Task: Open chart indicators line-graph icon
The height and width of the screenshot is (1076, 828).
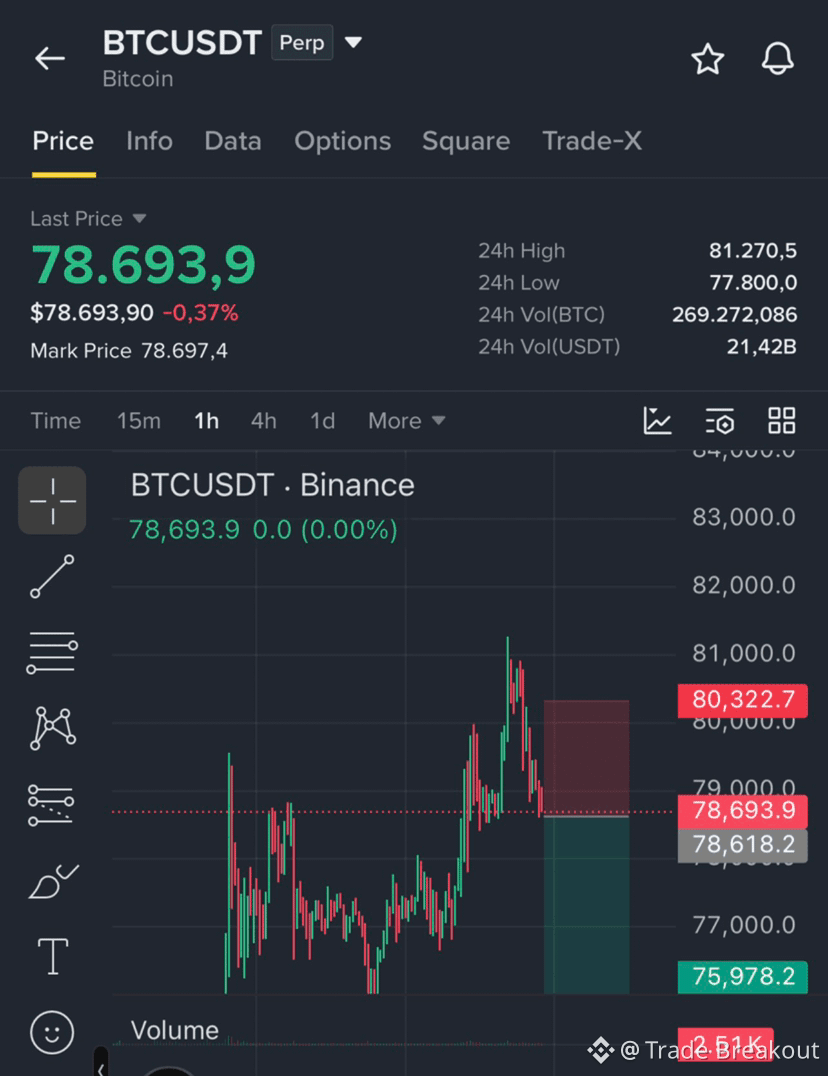Action: click(x=657, y=421)
